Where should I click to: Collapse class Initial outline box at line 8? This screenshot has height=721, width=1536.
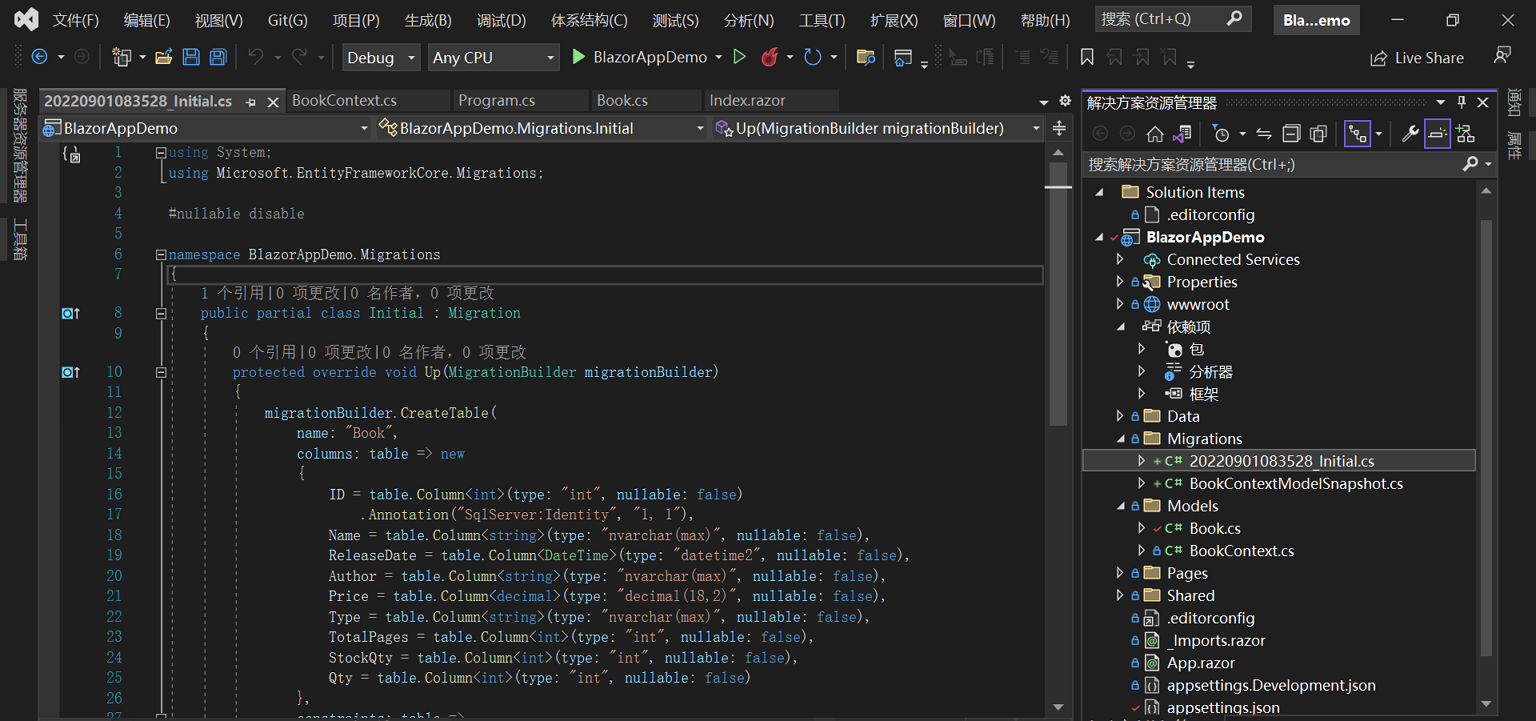coord(161,313)
